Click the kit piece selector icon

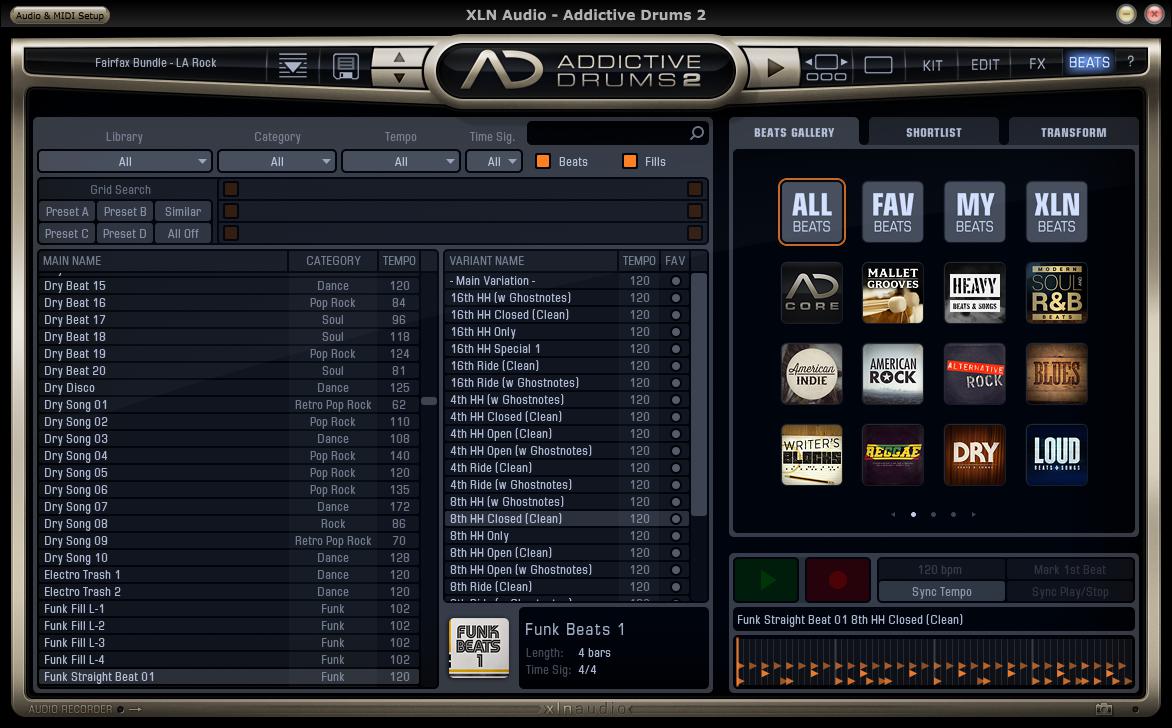coord(826,67)
